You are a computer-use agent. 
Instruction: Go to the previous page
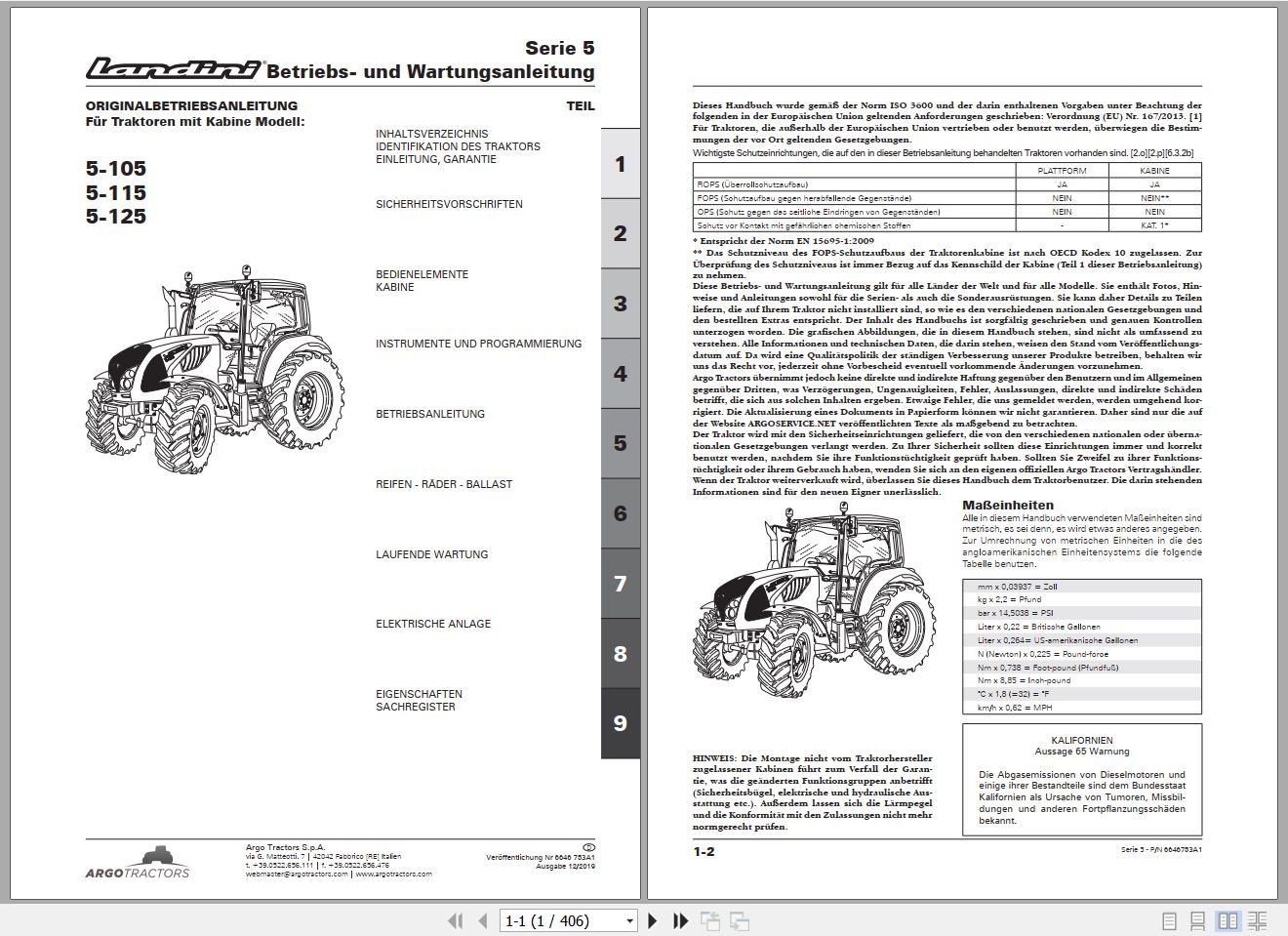click(482, 920)
